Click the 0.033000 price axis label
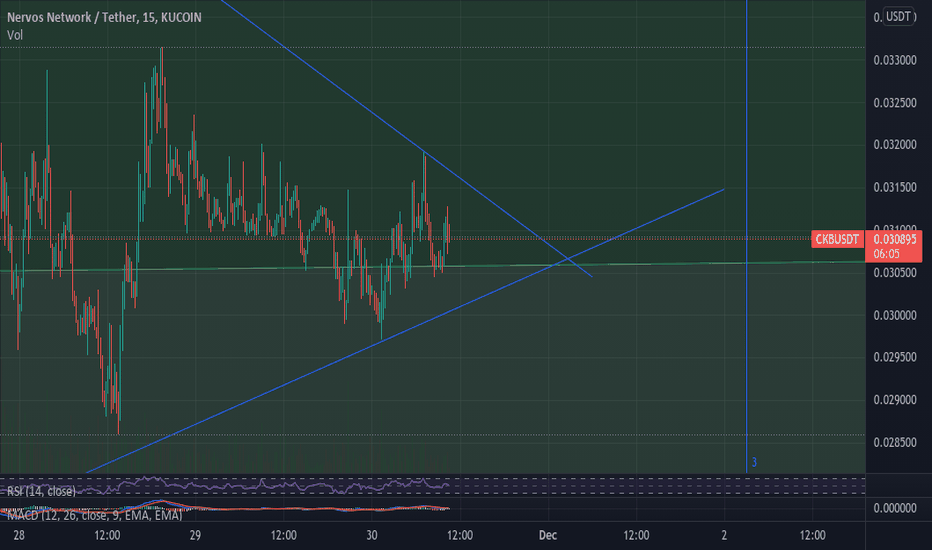This screenshot has height=550, width=932. (895, 60)
